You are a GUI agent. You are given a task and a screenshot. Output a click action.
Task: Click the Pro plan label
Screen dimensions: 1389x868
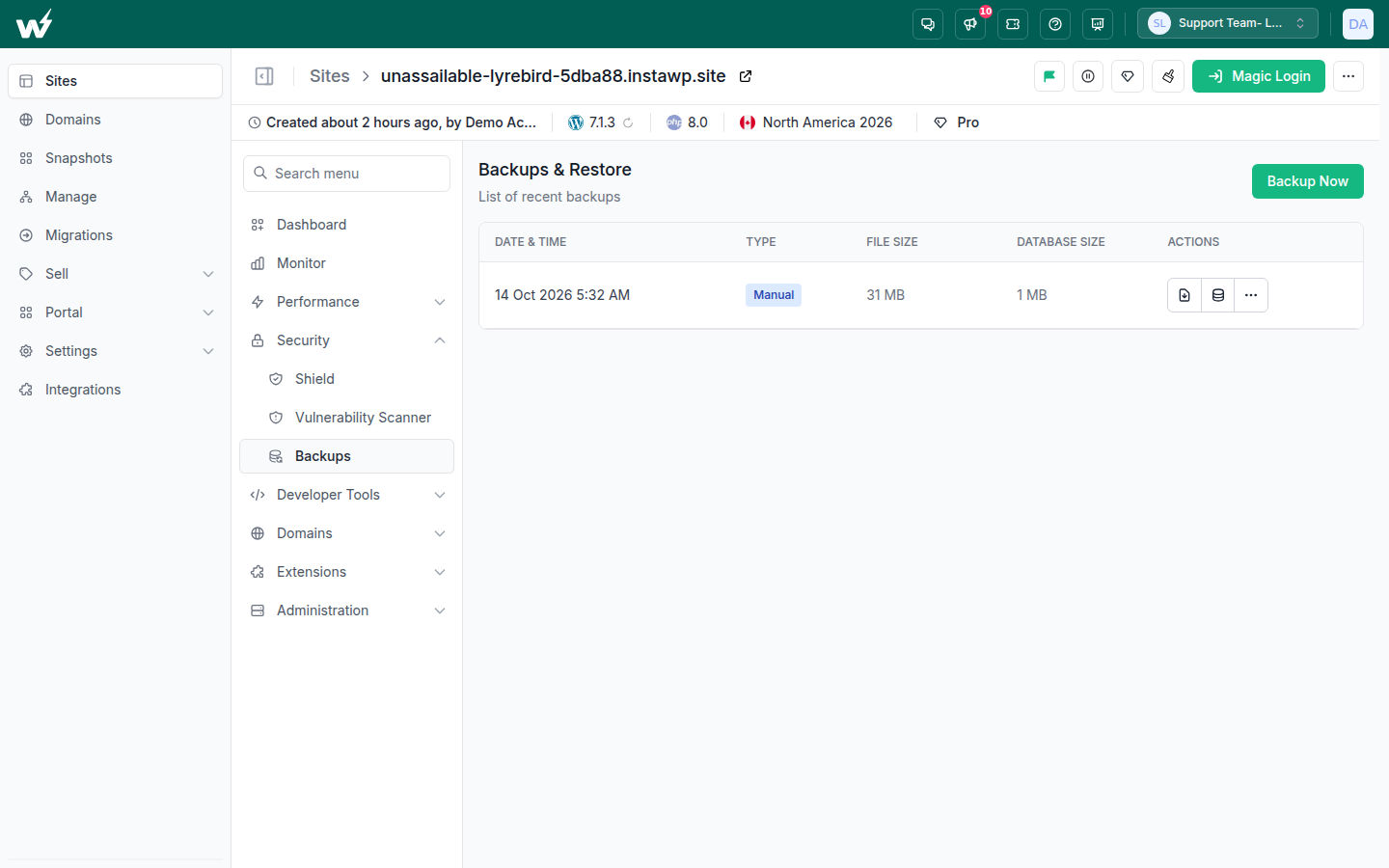(x=967, y=122)
